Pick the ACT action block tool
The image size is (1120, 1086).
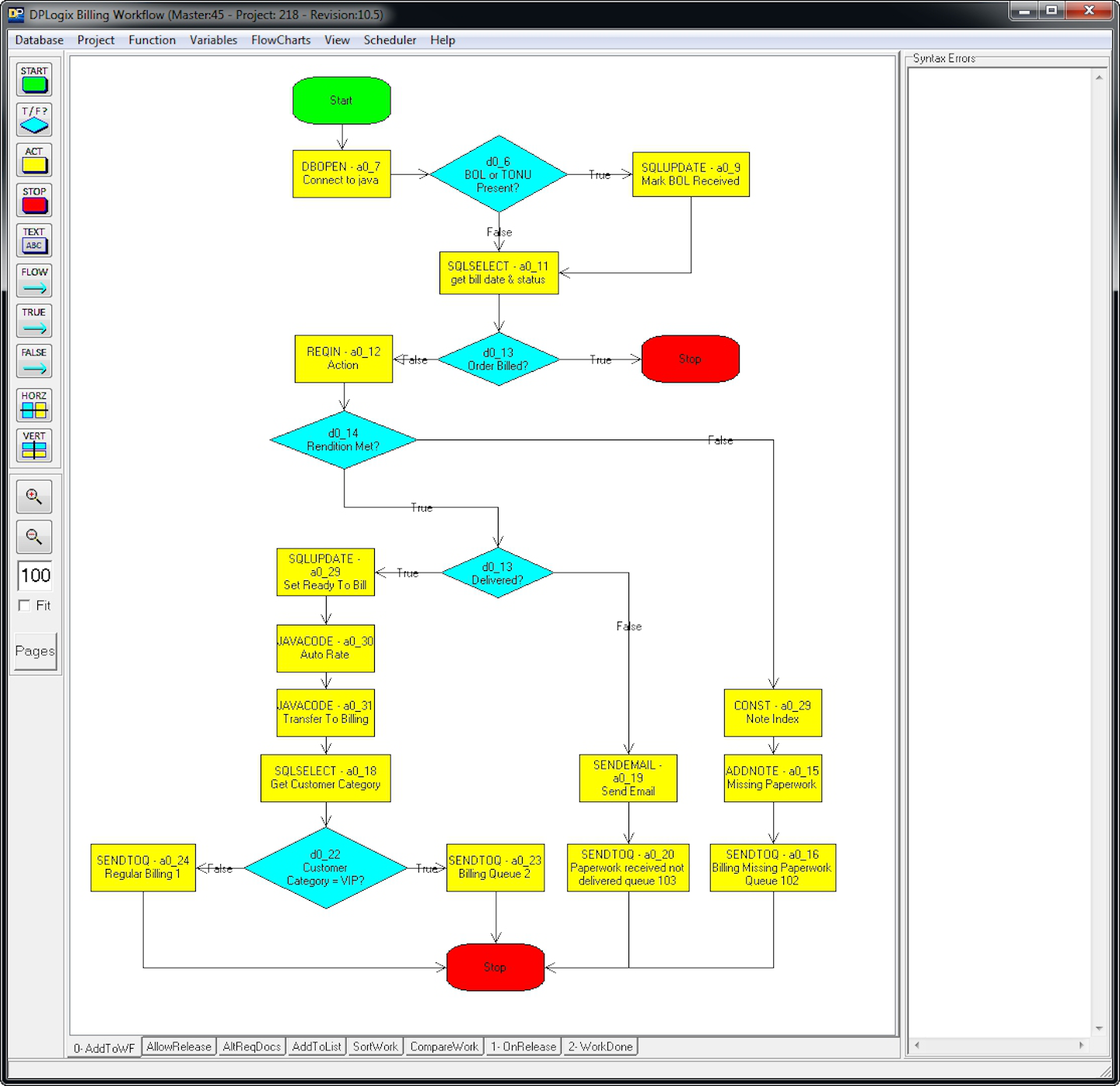(34, 159)
